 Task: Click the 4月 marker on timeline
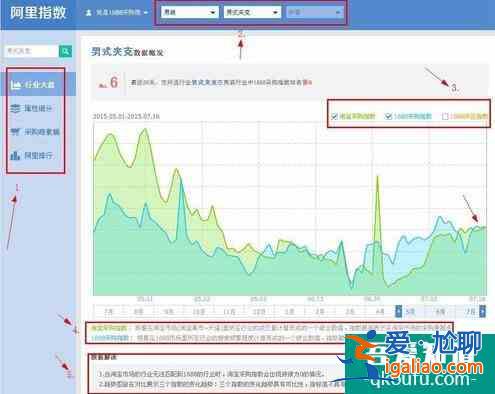tap(380, 312)
